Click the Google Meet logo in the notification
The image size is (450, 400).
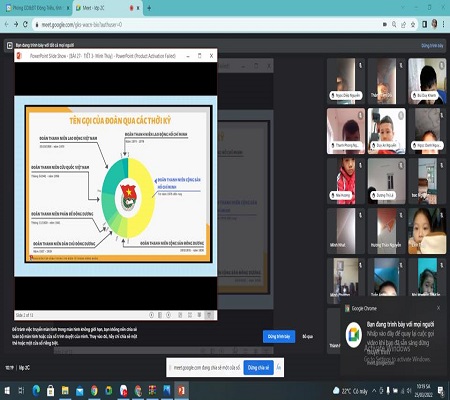pos(354,335)
